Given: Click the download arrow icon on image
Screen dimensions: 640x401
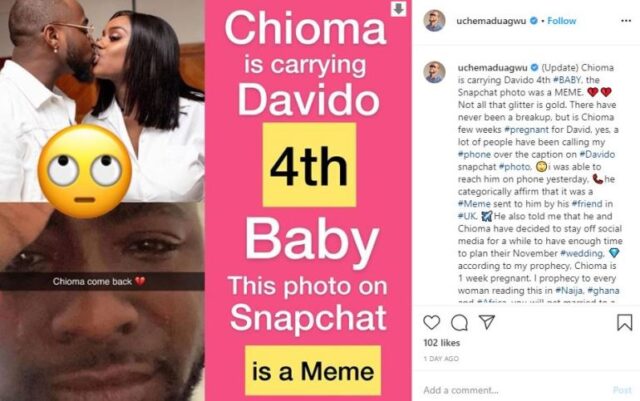Looking at the screenshot, I should pyautogui.click(x=398, y=9).
